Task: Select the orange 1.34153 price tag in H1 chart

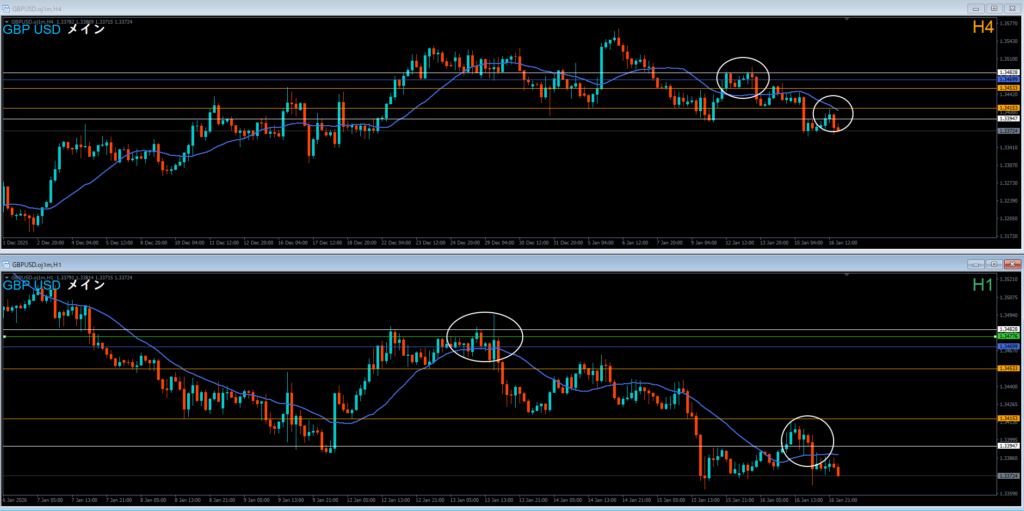Action: point(1007,418)
